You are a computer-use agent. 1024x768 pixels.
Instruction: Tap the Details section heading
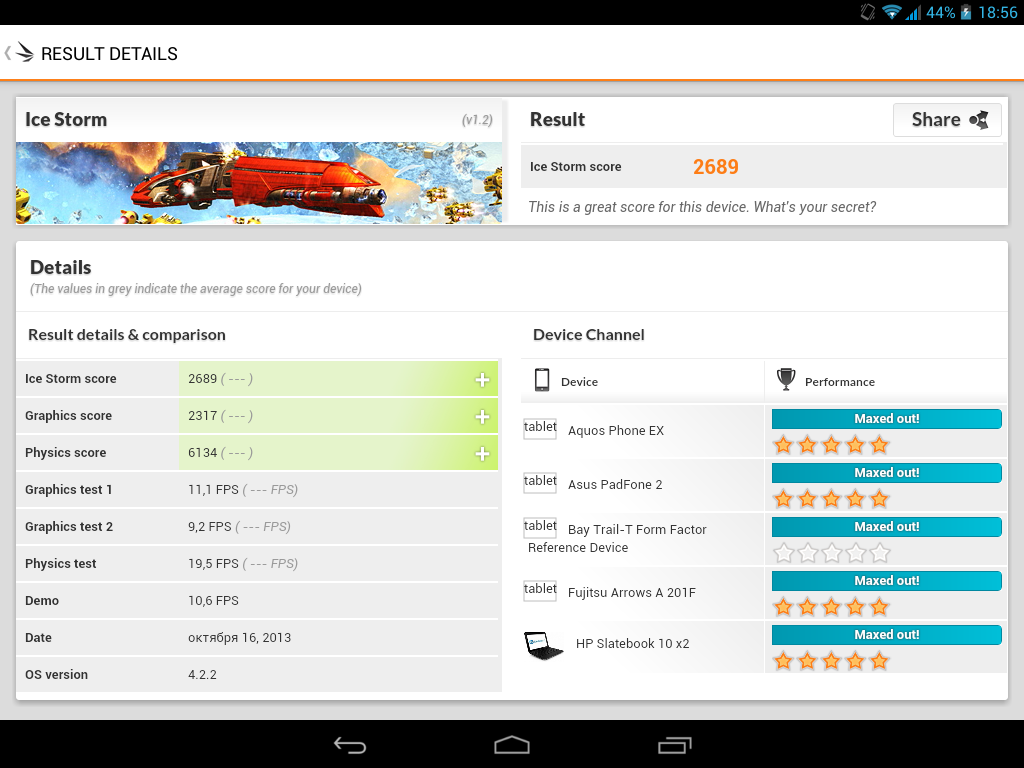tap(61, 267)
